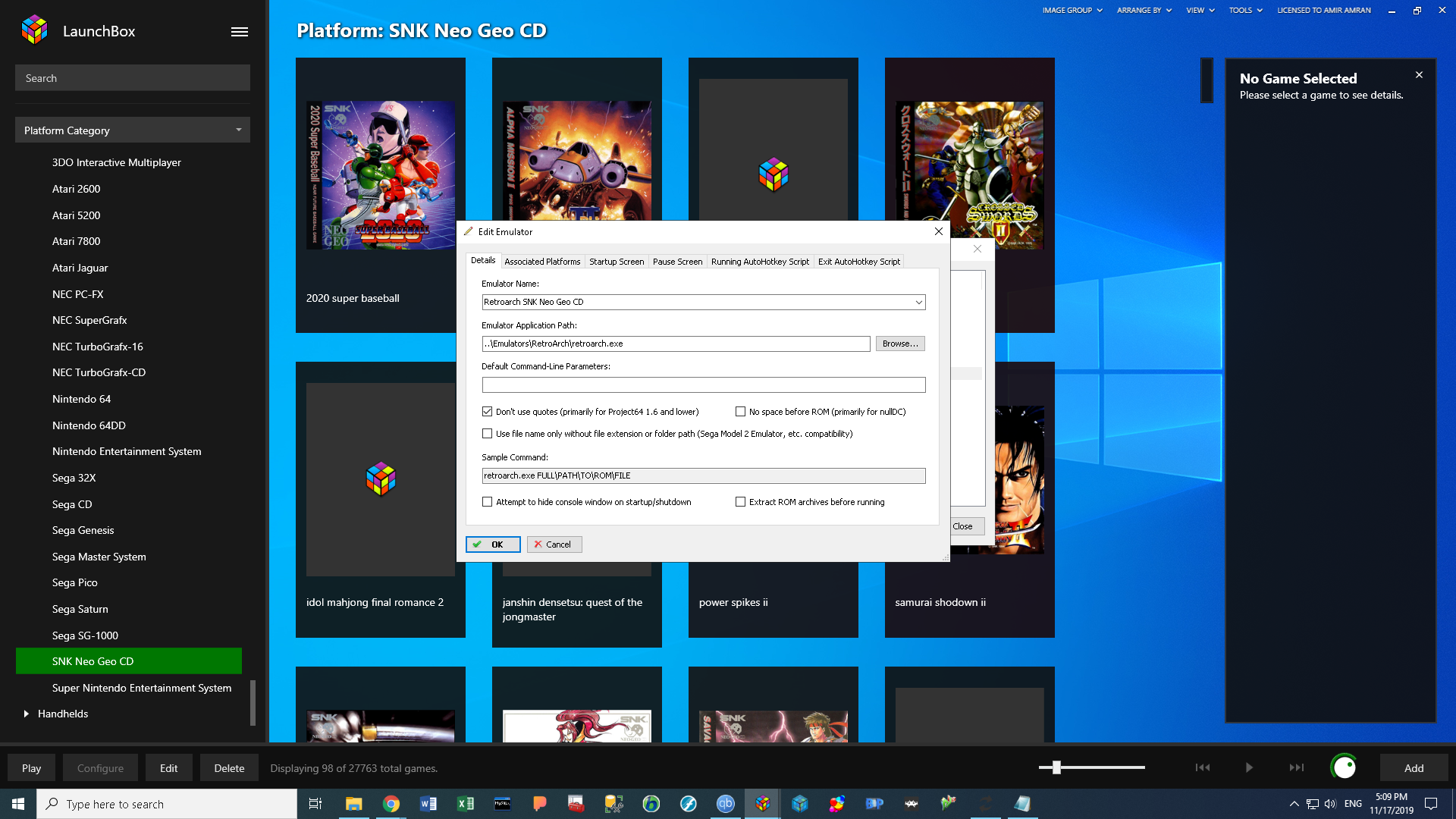Click the Delete button in bottom bar
The height and width of the screenshot is (819, 1456).
pyautogui.click(x=229, y=768)
